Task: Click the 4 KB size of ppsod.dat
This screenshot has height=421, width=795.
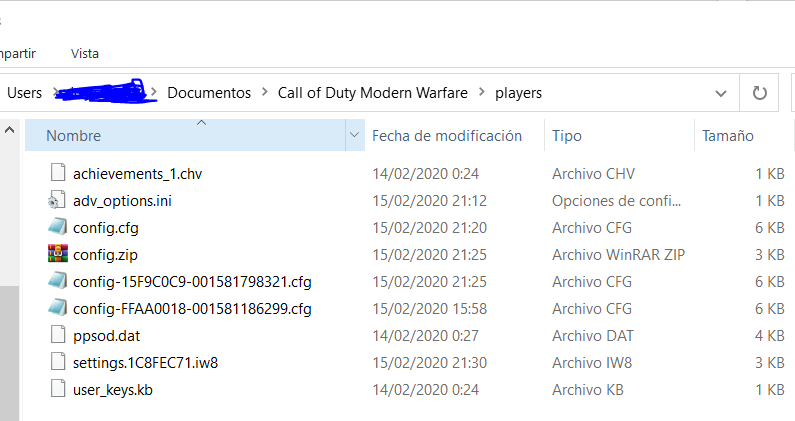Action: click(770, 336)
